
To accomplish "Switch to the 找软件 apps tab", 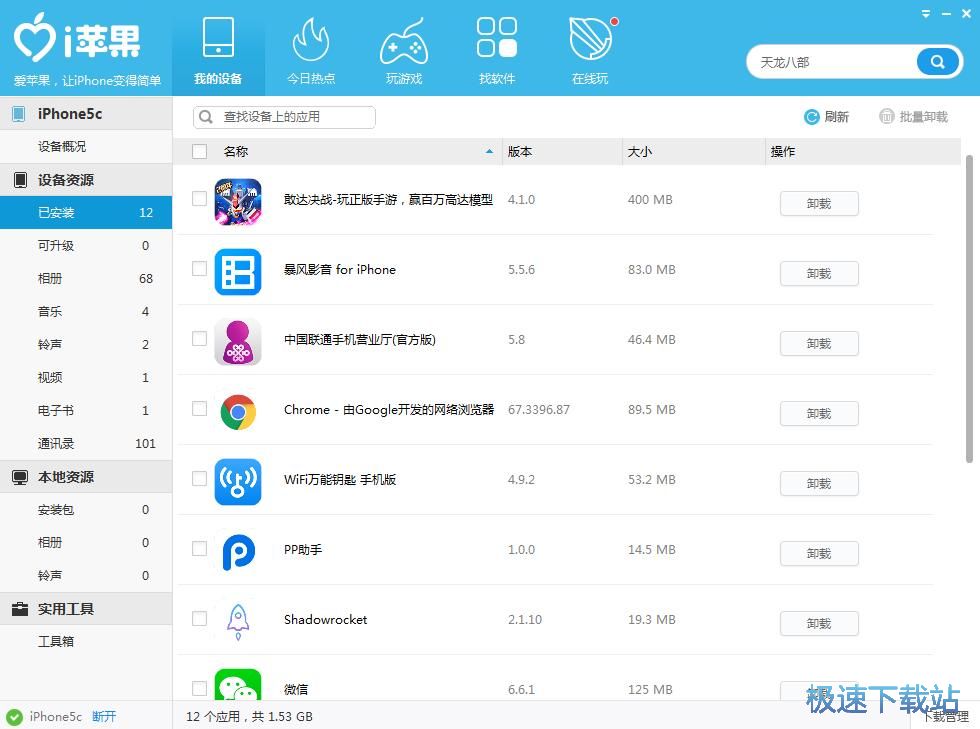I will (497, 49).
